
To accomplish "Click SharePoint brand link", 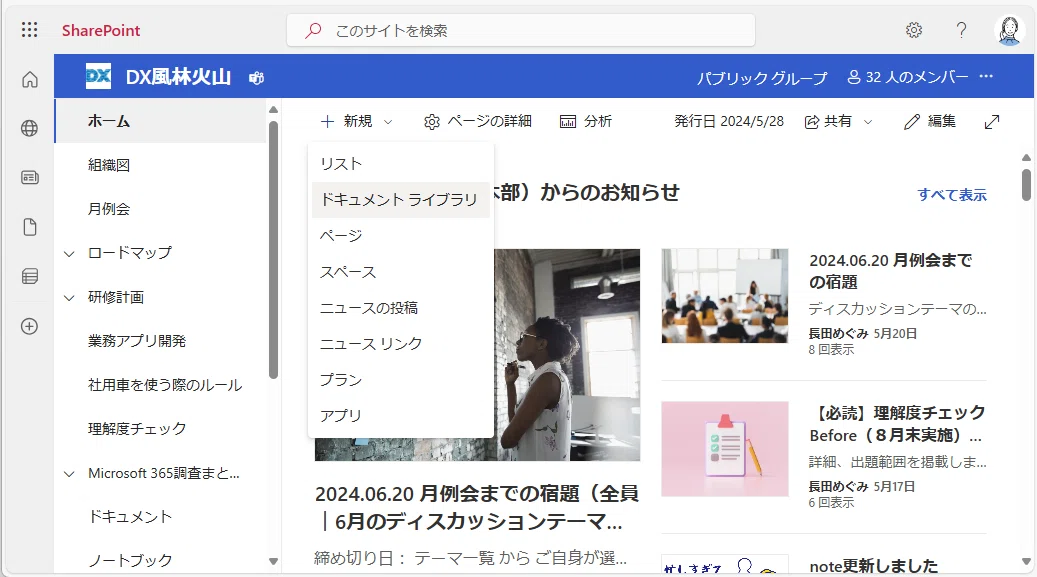I will (101, 30).
